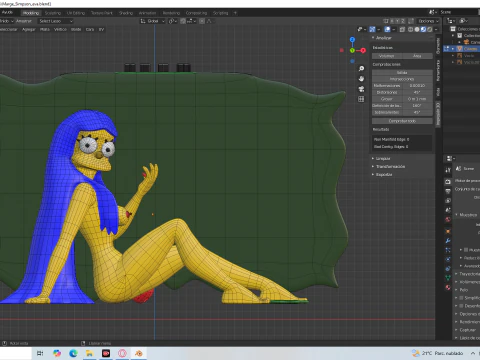Toggle proportional editing in header

202,21
